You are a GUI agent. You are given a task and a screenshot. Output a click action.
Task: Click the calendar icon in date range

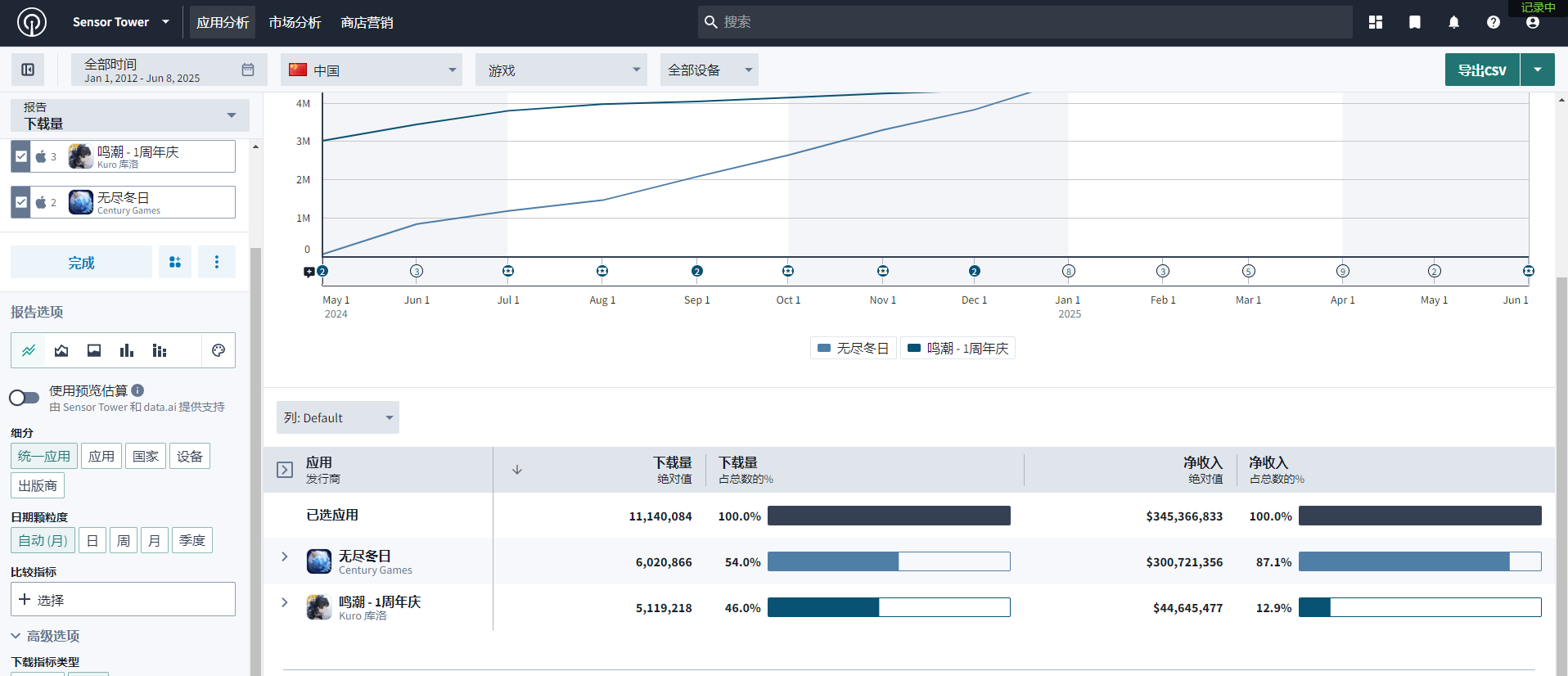click(x=248, y=70)
